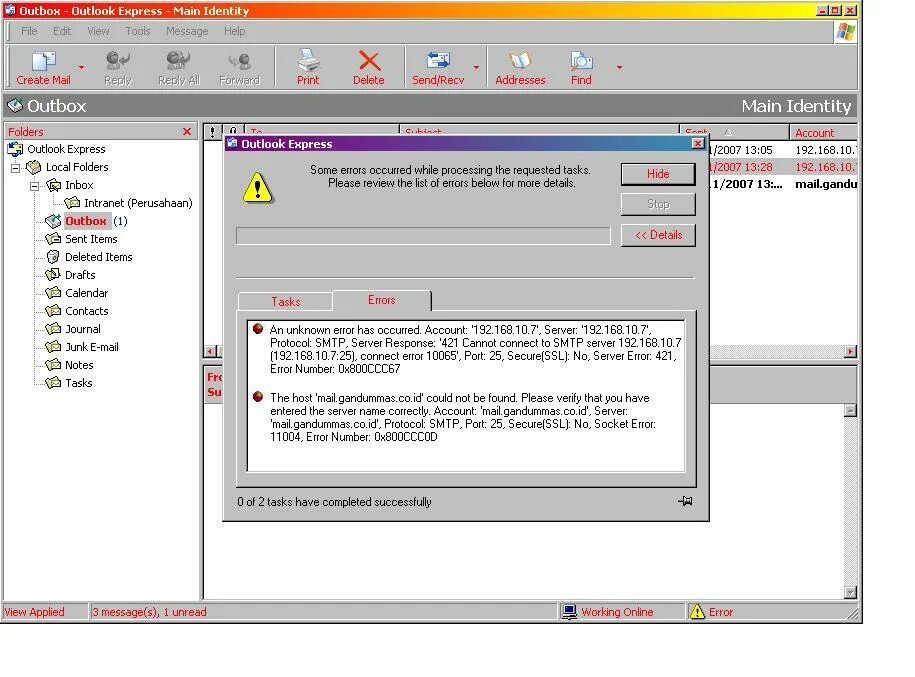
Task: Click the Error warning status icon
Action: pos(697,612)
